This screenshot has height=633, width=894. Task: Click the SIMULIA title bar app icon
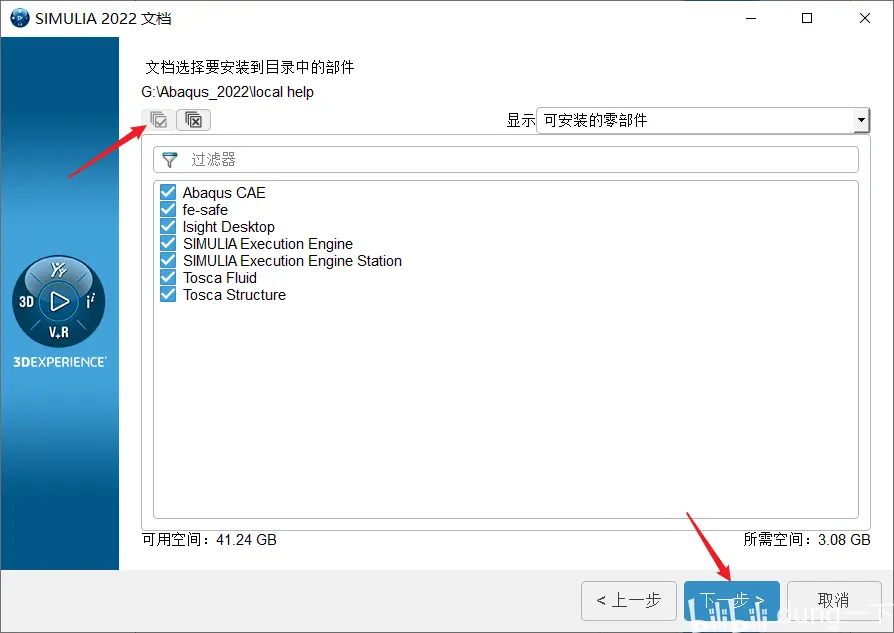click(19, 18)
